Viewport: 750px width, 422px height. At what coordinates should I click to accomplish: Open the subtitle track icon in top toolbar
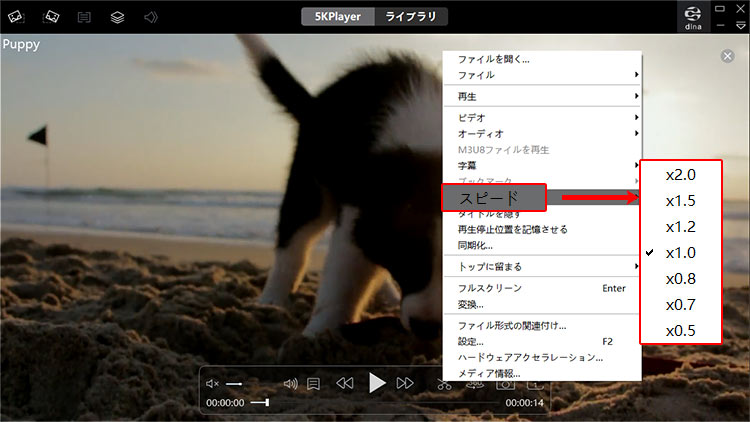click(84, 17)
